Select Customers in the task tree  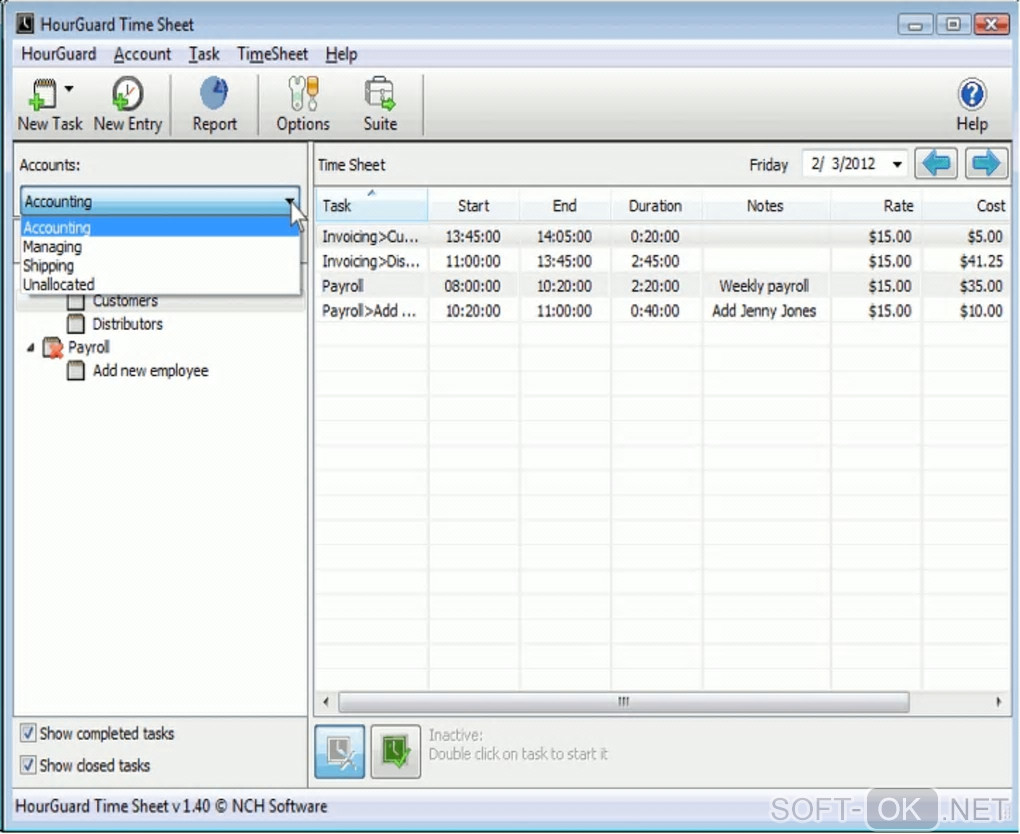click(x=125, y=301)
